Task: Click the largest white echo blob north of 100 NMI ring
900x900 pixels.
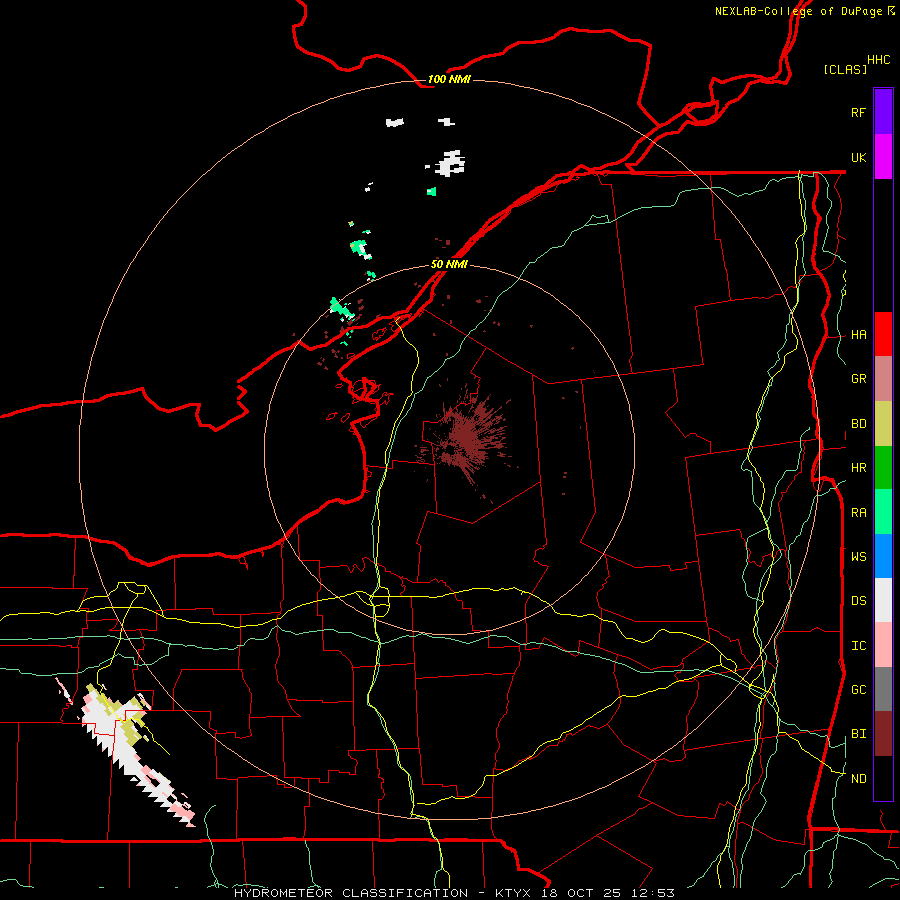Action: [451, 163]
